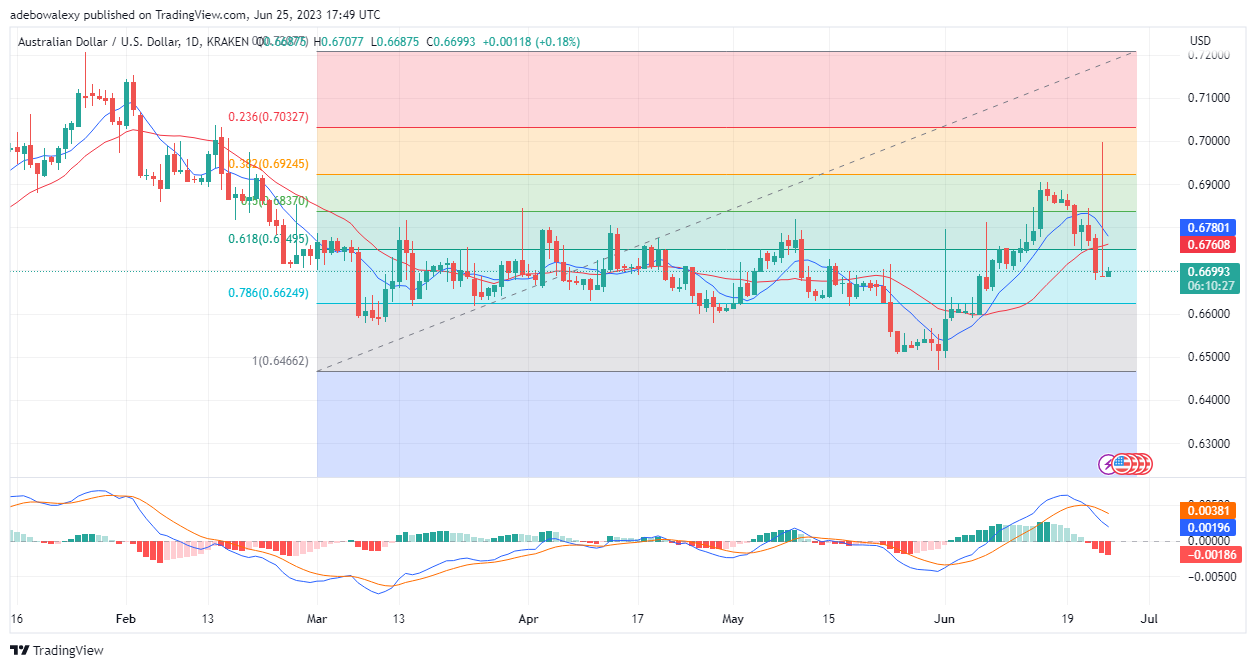Viewport: 1256px width, 668px height.
Task: Click the H0.67077 high value in header
Action: click(x=339, y=42)
